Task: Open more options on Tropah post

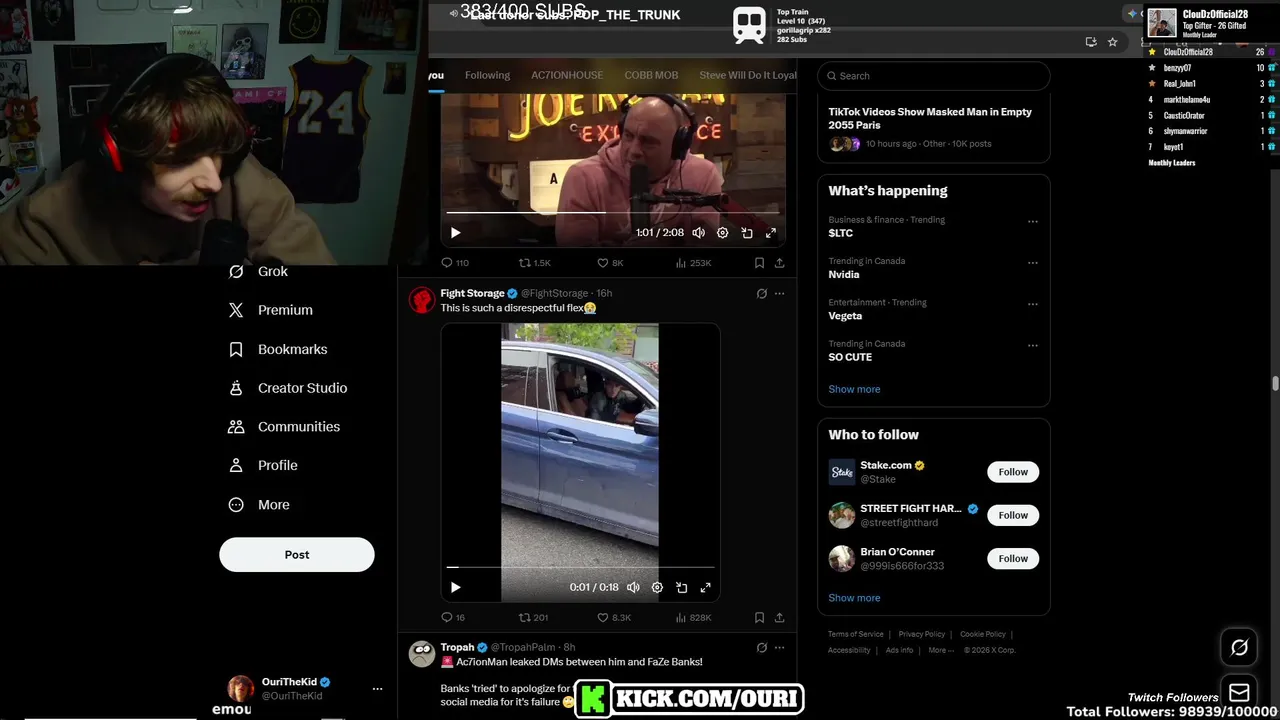Action: coord(779,648)
